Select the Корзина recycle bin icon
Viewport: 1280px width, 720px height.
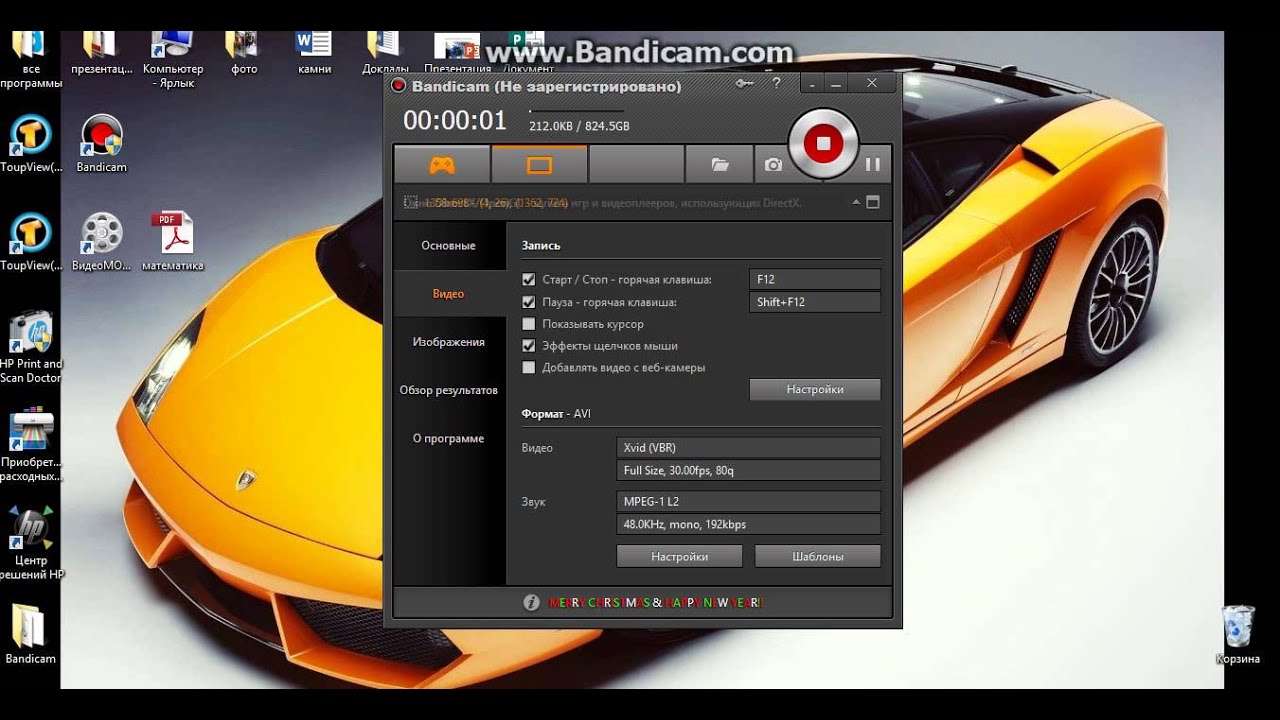1238,634
